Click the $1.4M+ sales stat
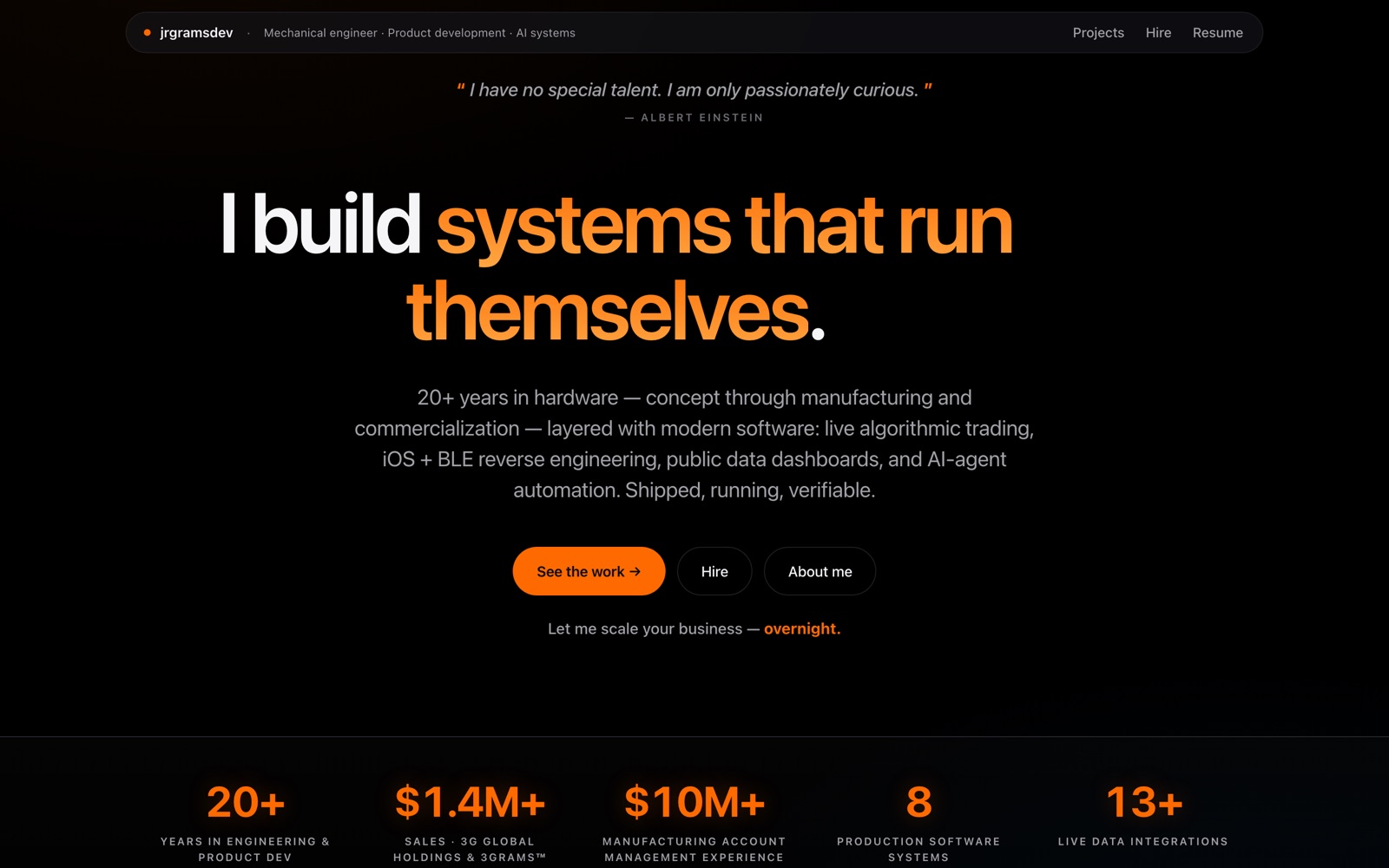1389x868 pixels. [470, 802]
